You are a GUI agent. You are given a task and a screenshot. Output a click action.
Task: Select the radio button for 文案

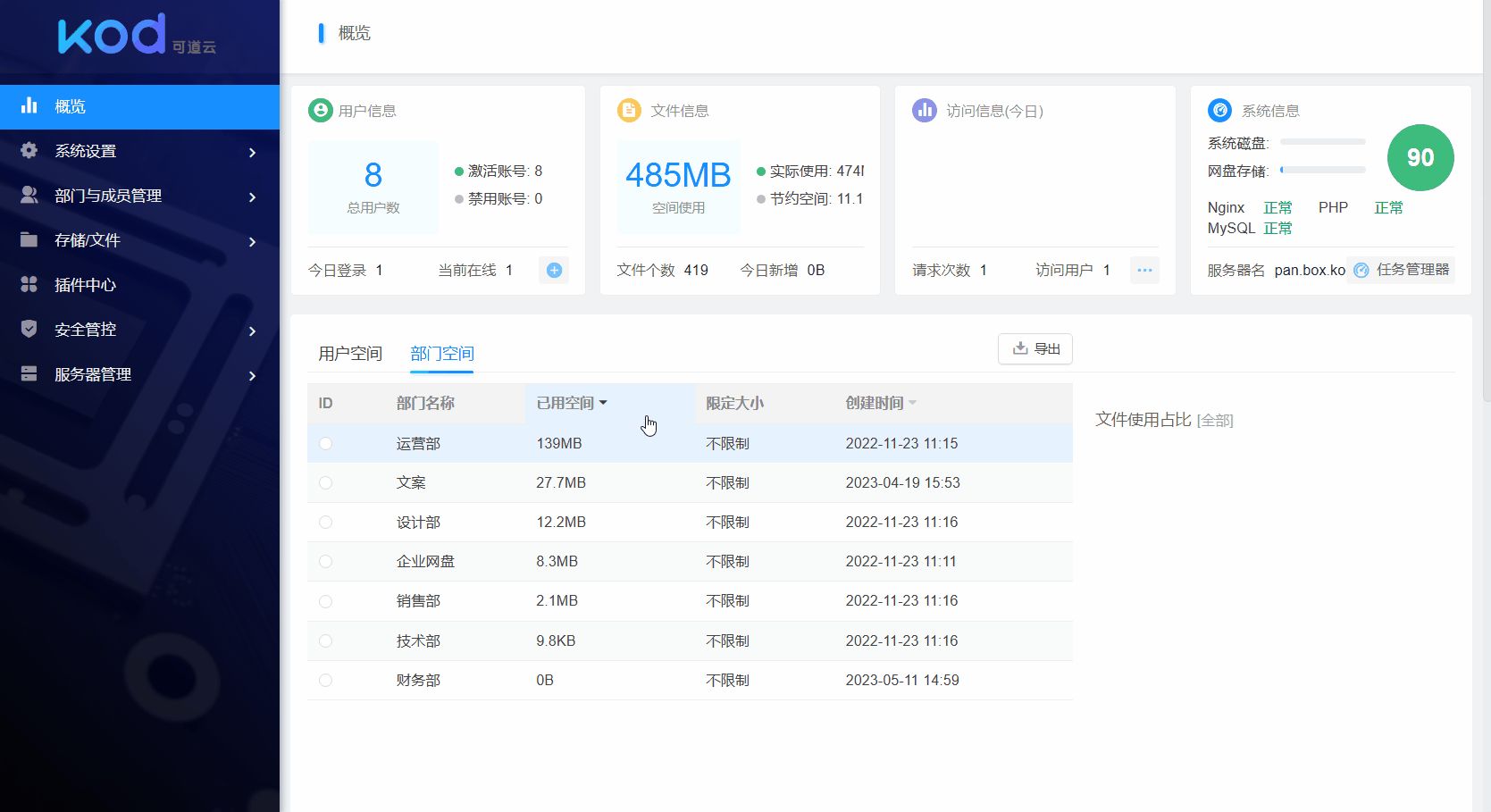325,482
